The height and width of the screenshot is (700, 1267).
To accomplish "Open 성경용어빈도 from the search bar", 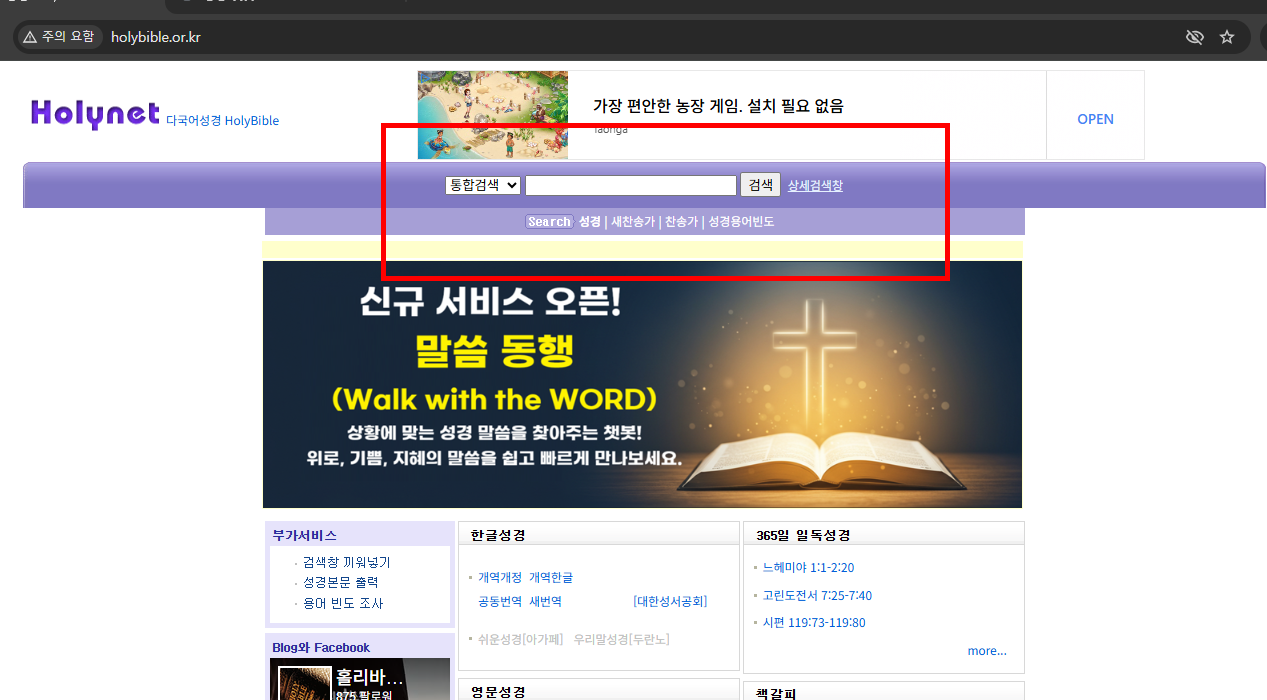I will (742, 221).
